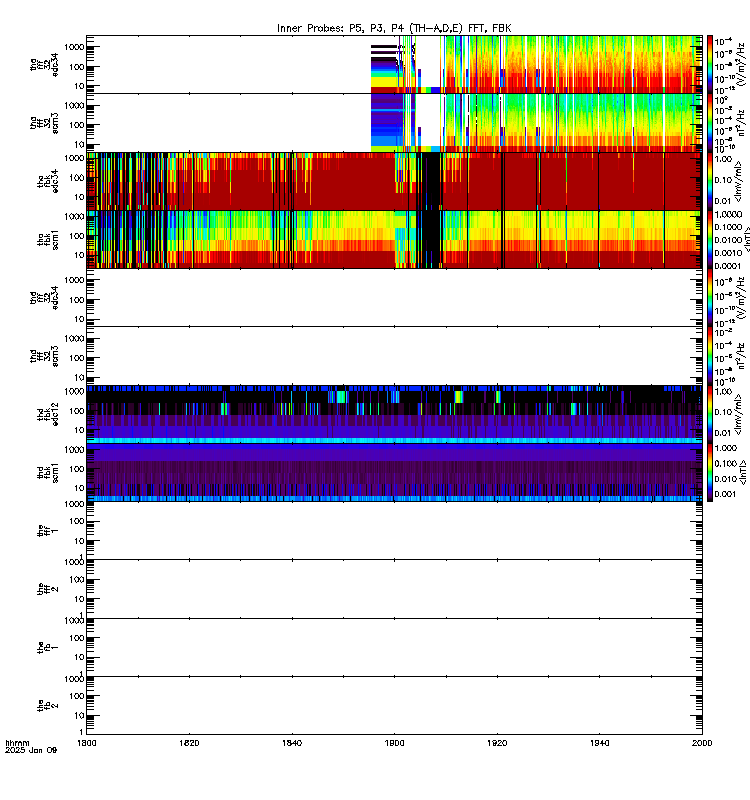Click the 'thd fbk scm1' panel label
Viewport: 750px width, 800px height.
pos(48,473)
